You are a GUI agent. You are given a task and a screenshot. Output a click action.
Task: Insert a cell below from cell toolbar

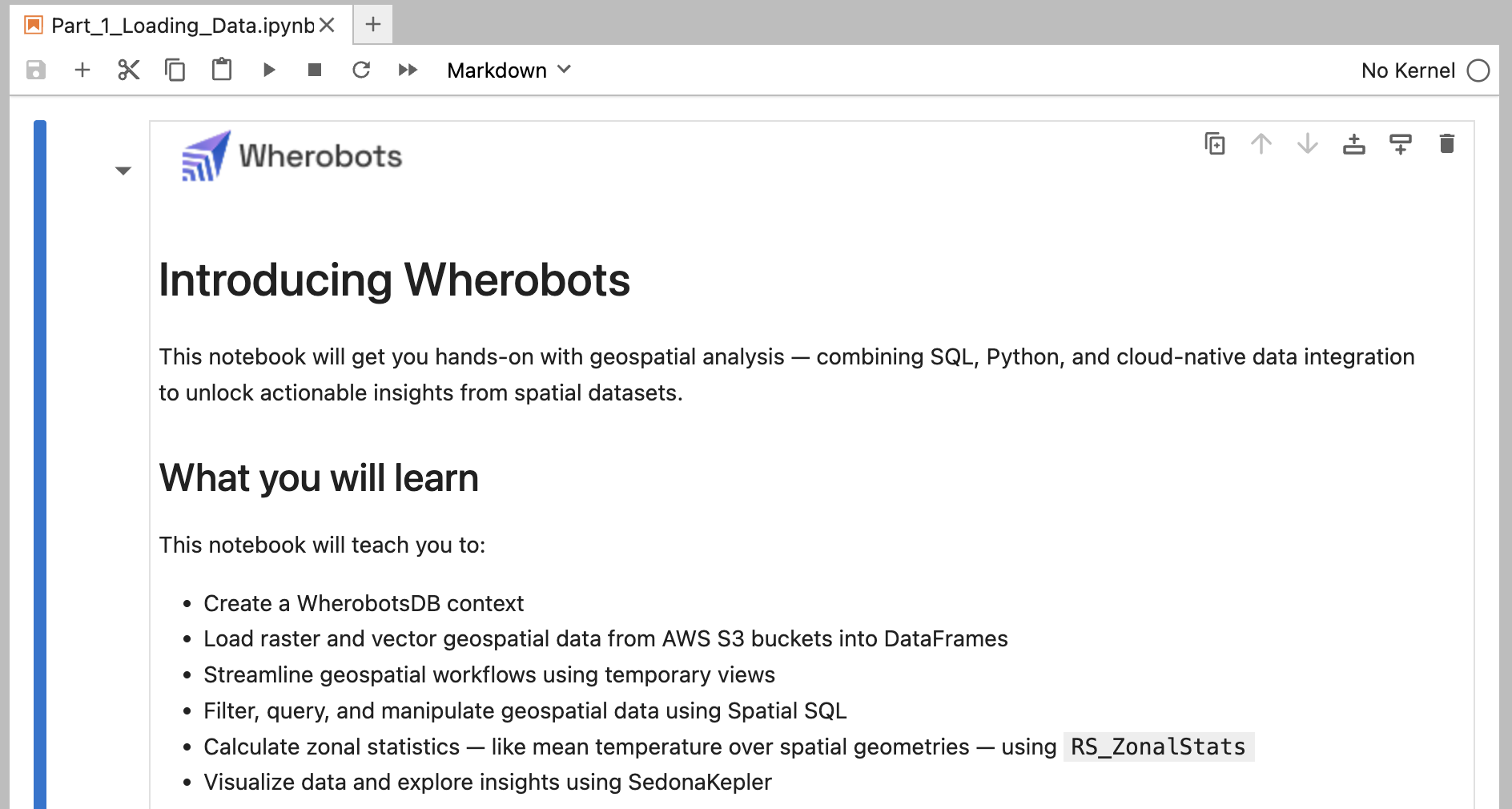click(1401, 144)
